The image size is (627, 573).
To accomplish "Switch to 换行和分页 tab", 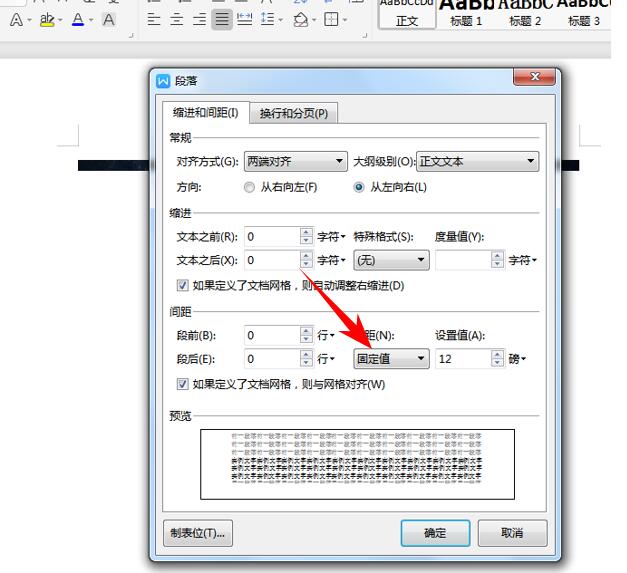I will (x=294, y=113).
